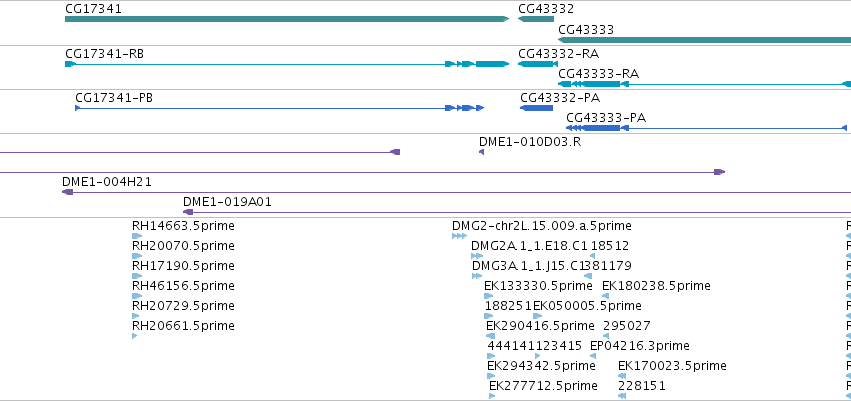Open the RH17190.5prime EST entry
This screenshot has width=851, height=401.
(x=137, y=276)
